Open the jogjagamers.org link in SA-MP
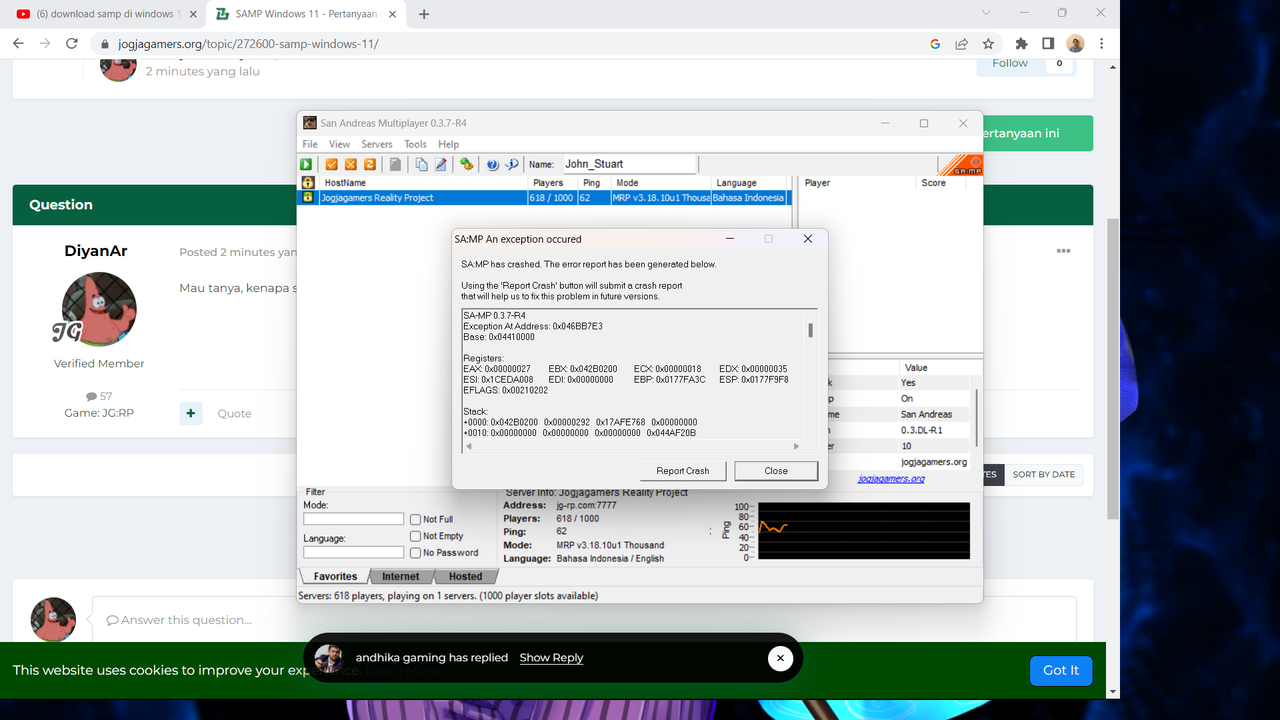This screenshot has width=1280, height=720. pos(891,479)
